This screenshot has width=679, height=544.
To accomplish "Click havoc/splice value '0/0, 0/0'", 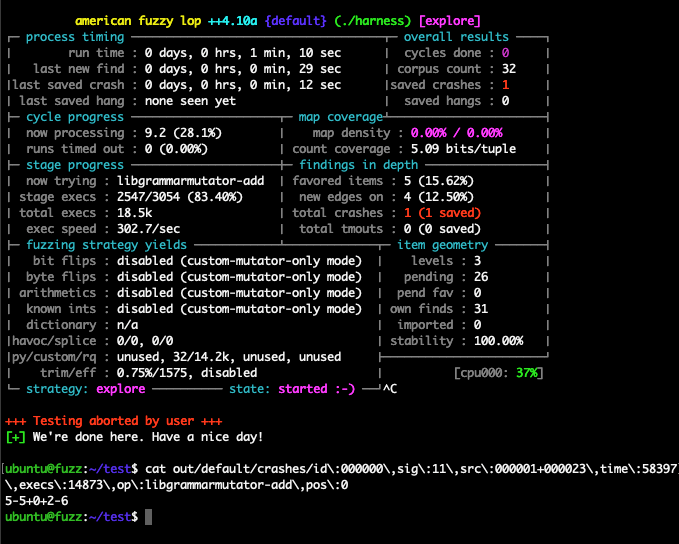I will pyautogui.click(x=145, y=341).
